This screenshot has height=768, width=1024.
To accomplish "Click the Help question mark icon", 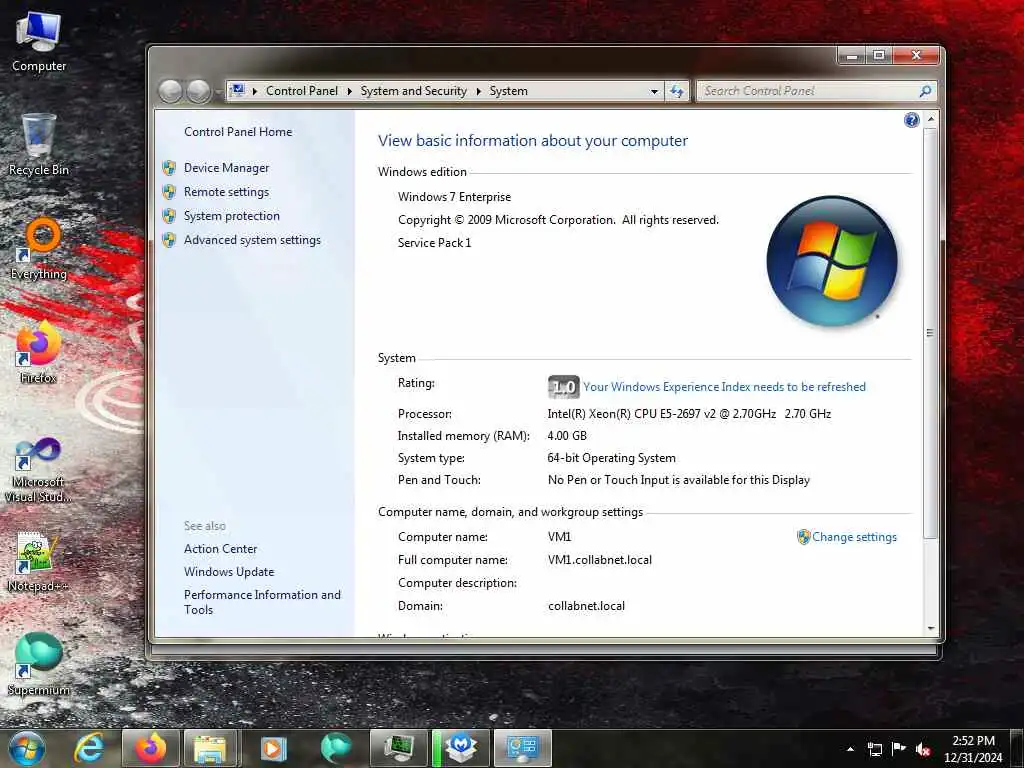I will coord(912,120).
